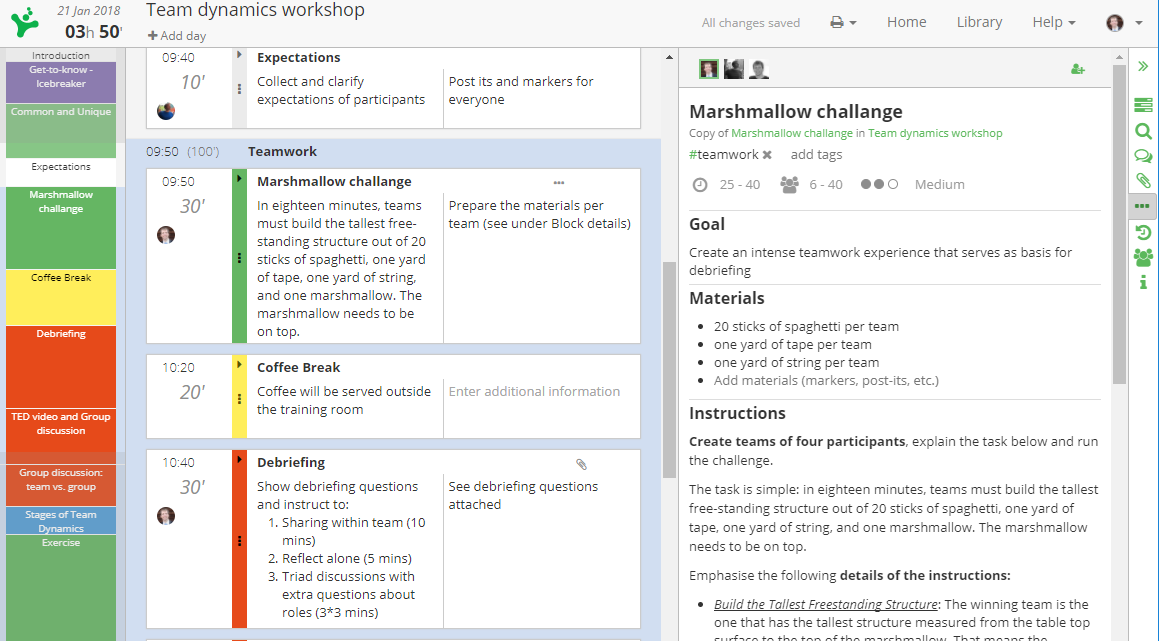
Task: Open version history icon in right sidebar
Action: [1143, 233]
